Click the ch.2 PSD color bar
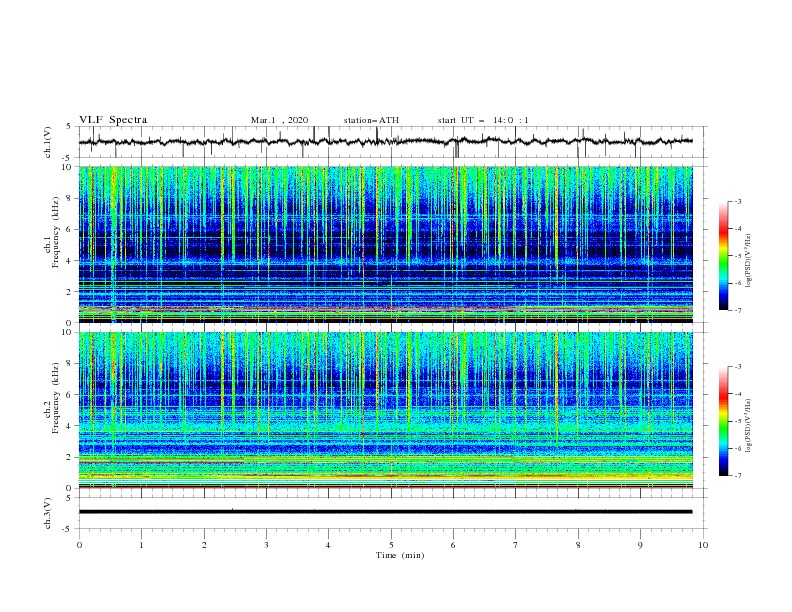Screen dimensions: 792x612 pyautogui.click(x=723, y=421)
